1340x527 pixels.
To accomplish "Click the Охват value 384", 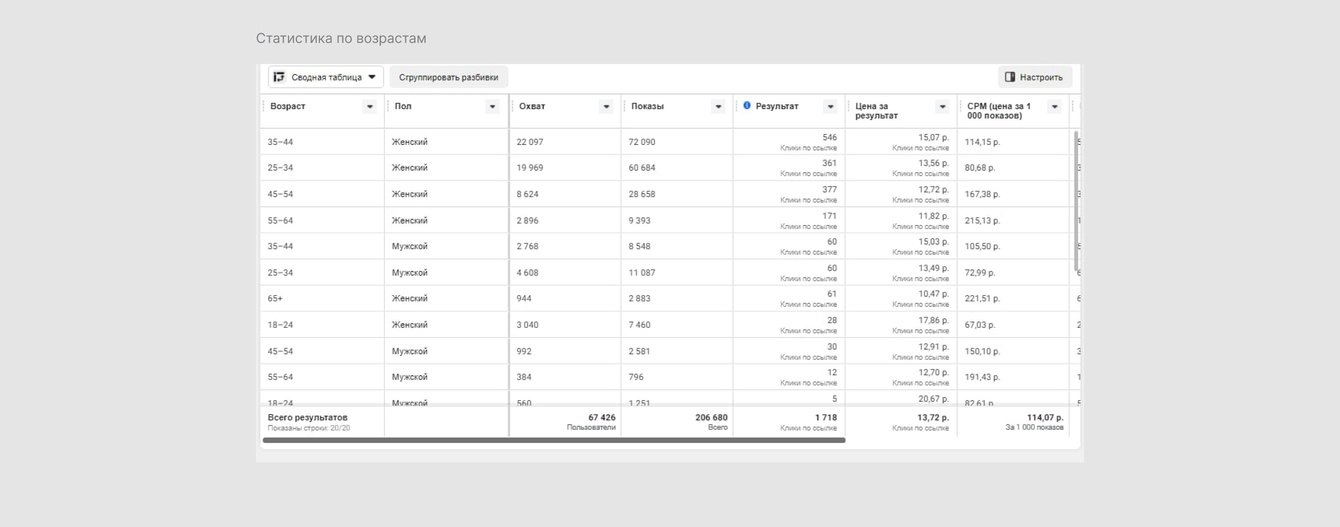I will (x=524, y=377).
